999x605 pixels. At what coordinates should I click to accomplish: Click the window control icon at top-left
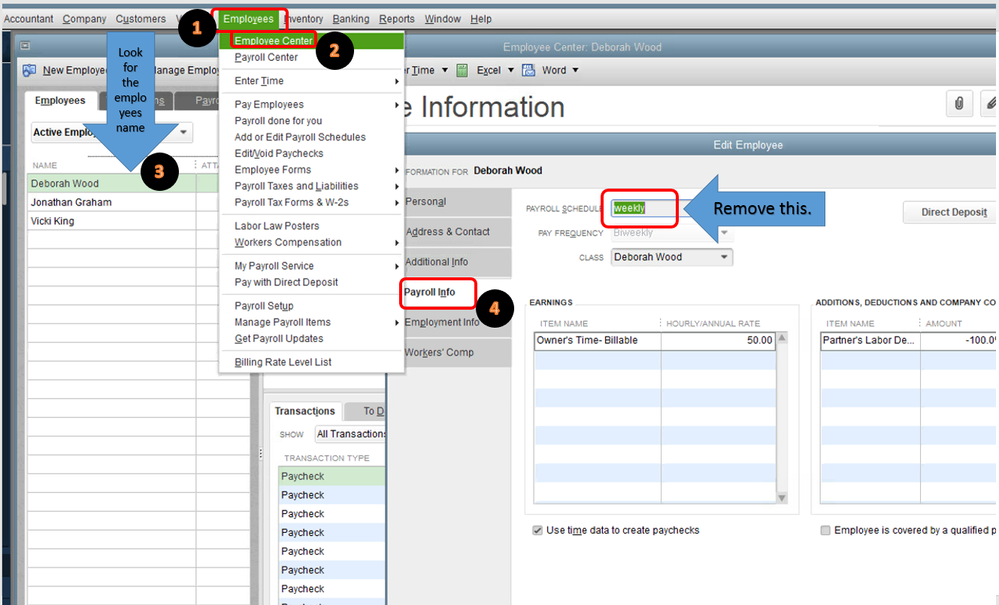(25, 46)
